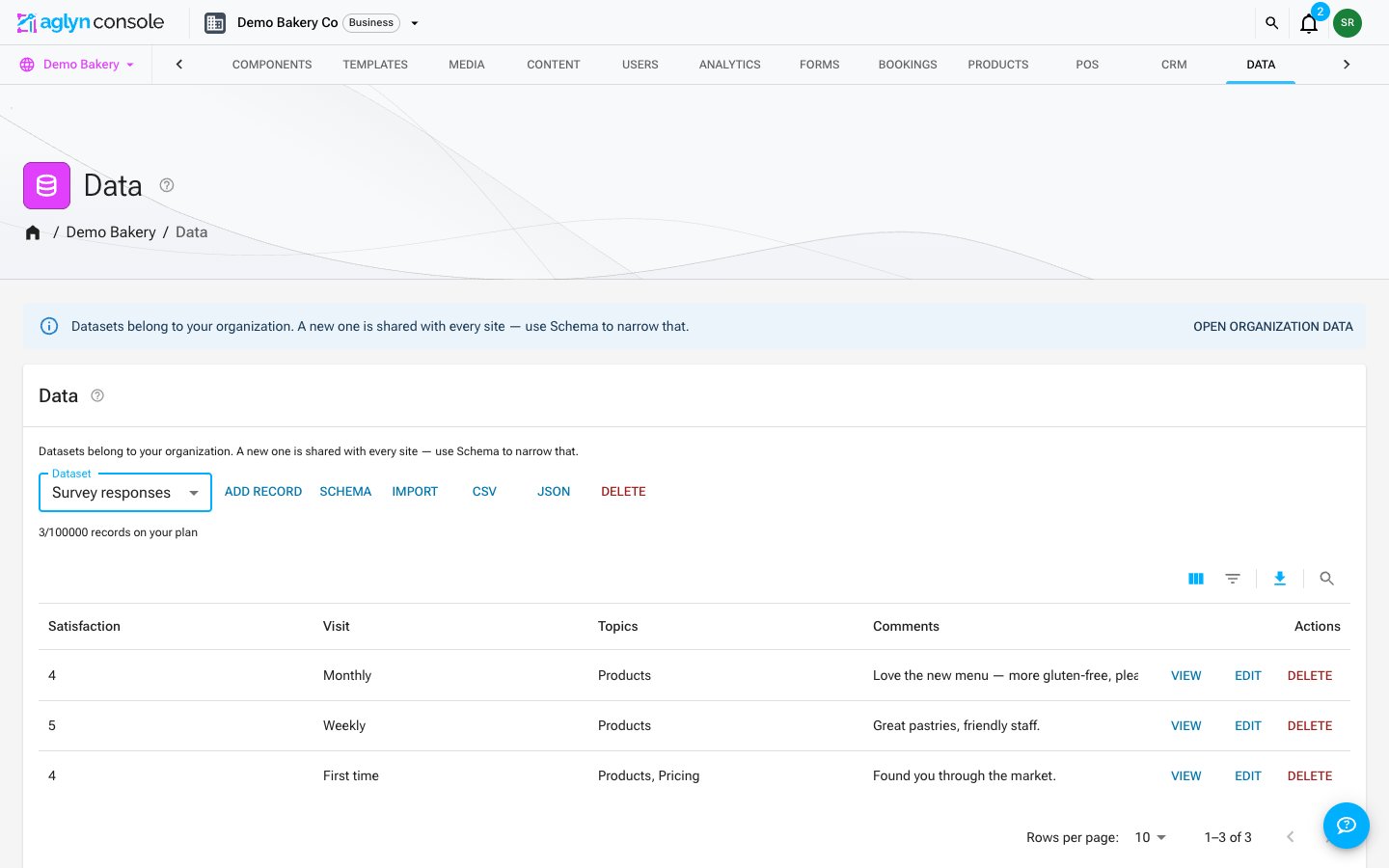View the Monthly visit record
1389x868 pixels.
(x=1186, y=676)
